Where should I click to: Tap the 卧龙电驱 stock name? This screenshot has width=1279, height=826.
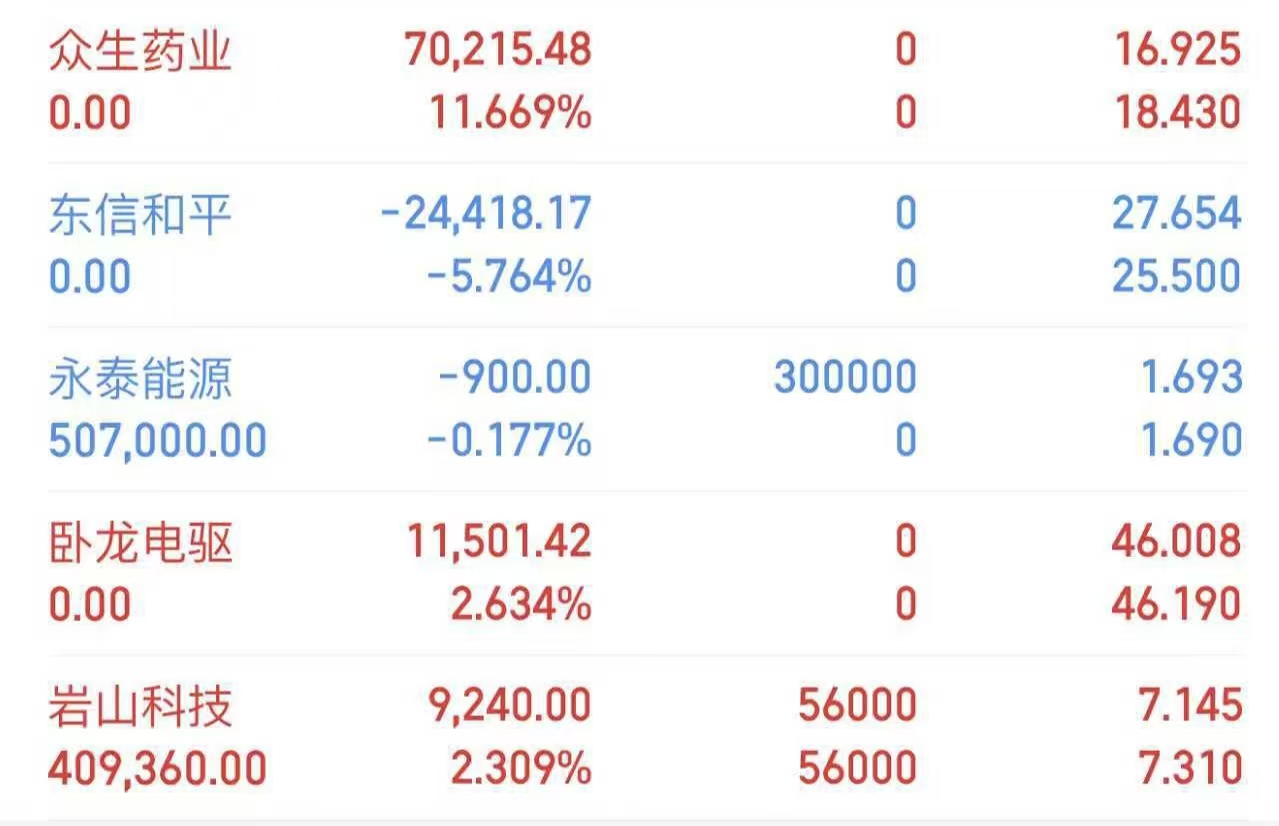coord(140,542)
